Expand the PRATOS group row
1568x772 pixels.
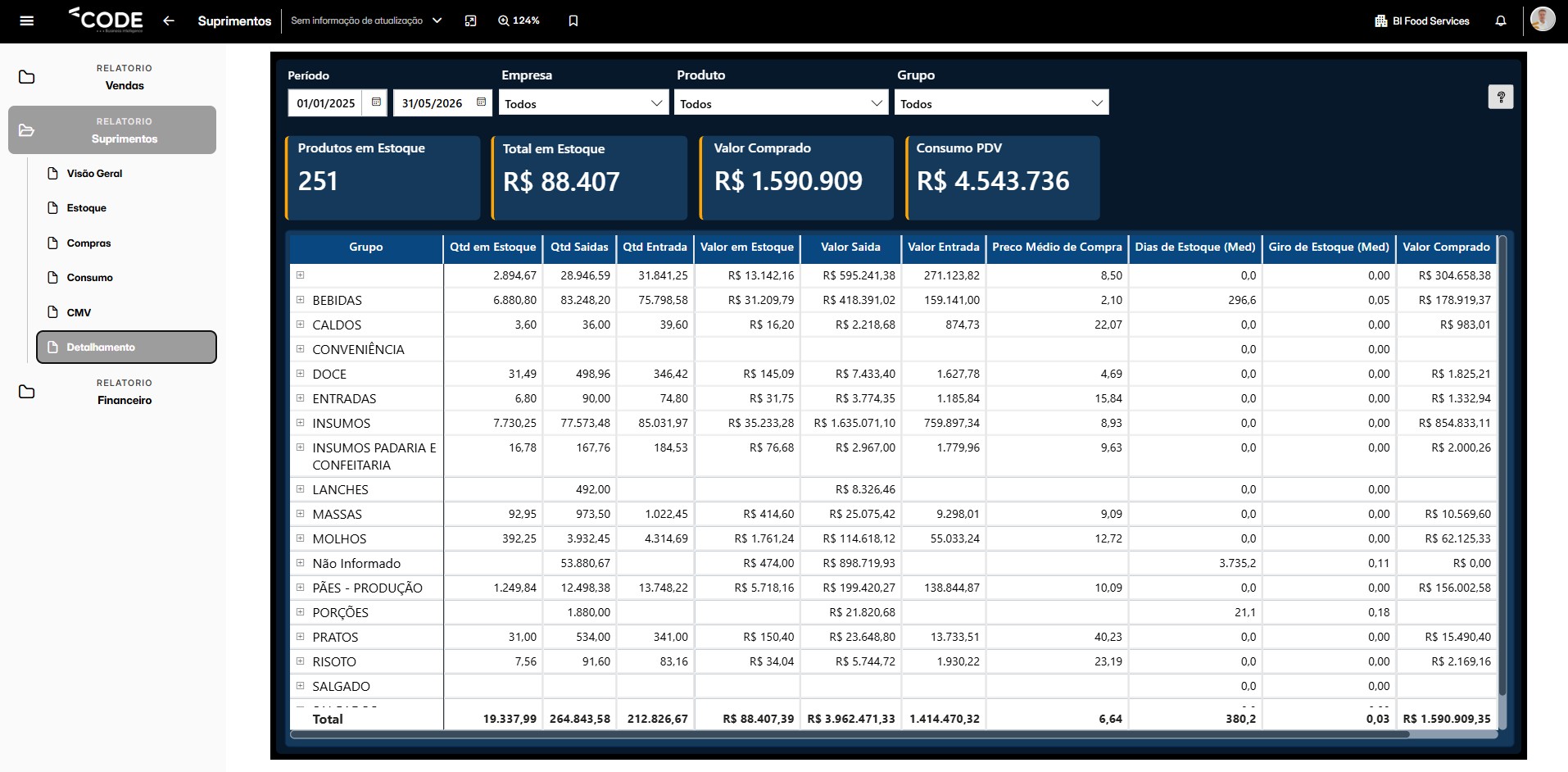[300, 636]
